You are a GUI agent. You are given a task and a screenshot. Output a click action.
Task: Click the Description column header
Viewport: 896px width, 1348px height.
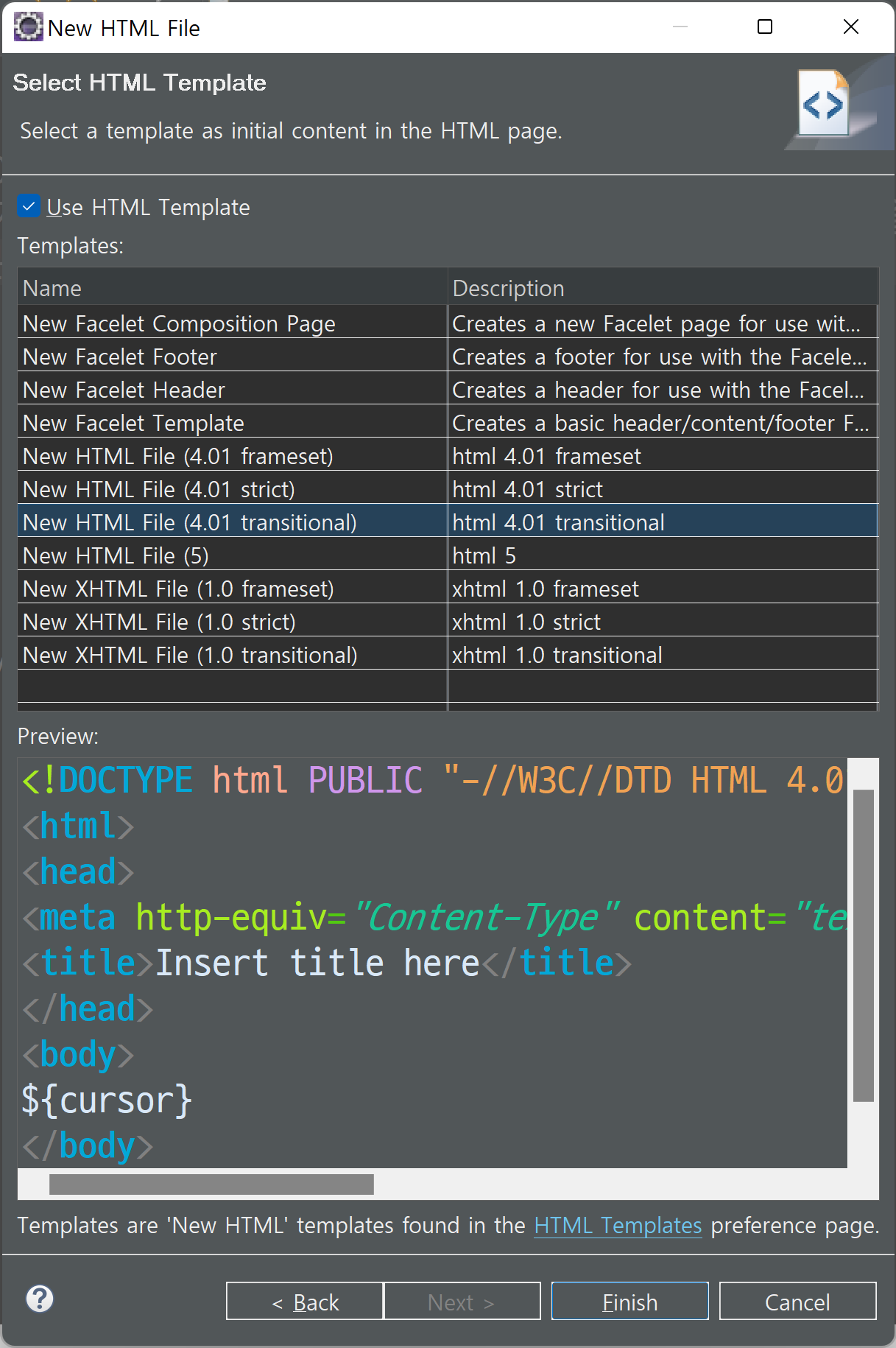click(x=663, y=287)
